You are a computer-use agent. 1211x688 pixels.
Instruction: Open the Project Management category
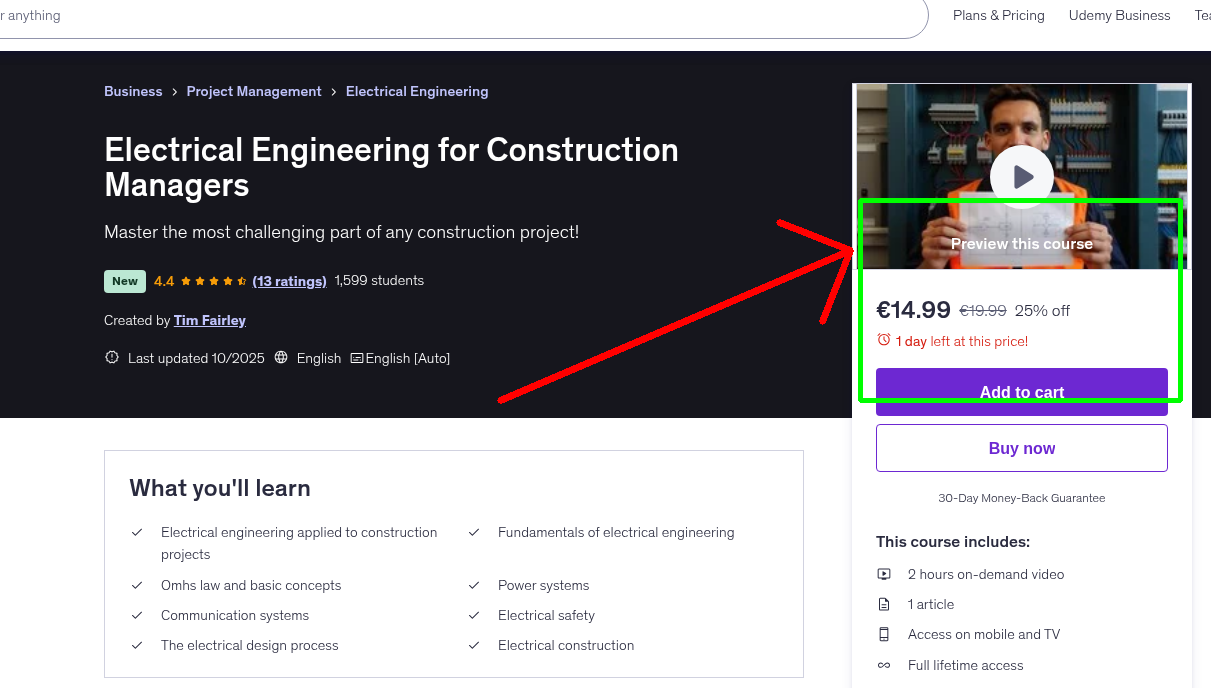pos(254,91)
